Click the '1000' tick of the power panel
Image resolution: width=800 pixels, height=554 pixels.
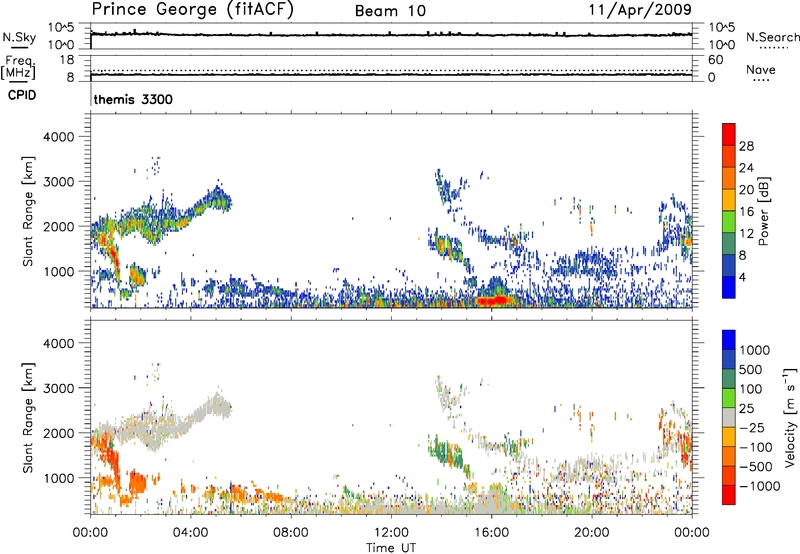click(x=58, y=272)
